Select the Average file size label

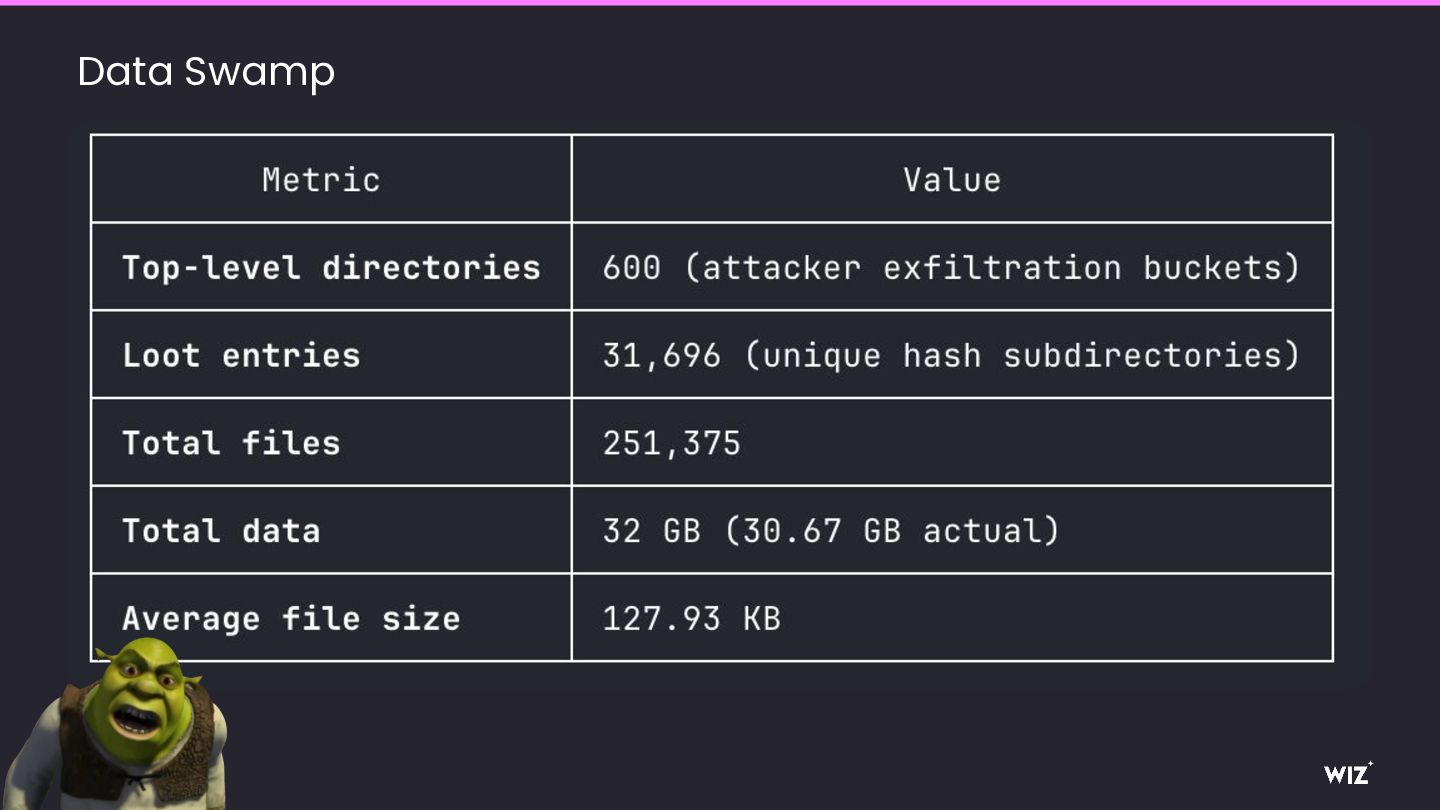point(291,618)
